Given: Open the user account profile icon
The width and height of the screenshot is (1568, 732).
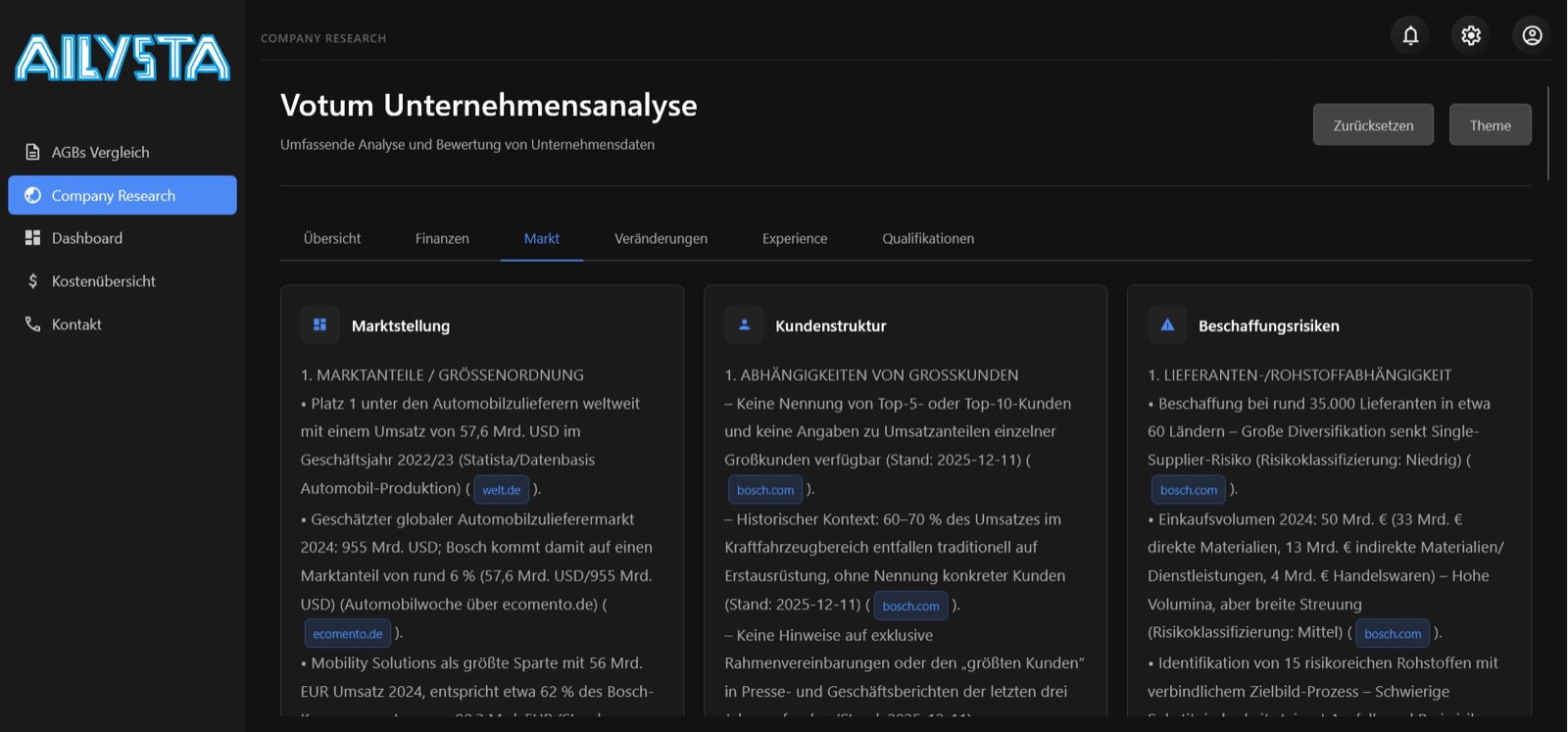Looking at the screenshot, I should [x=1532, y=35].
